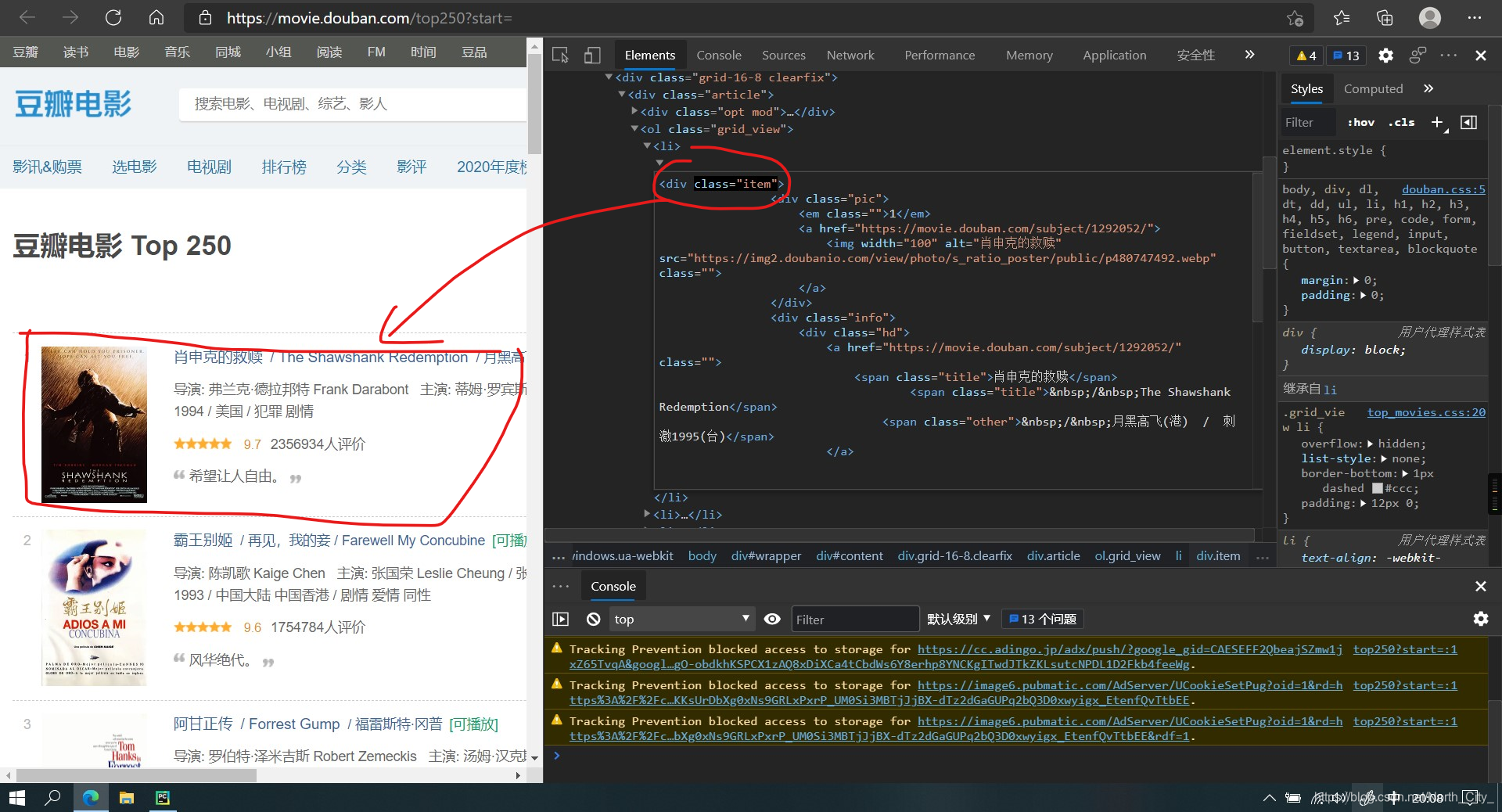
Task: Switch to the Console tab in DevTools
Action: click(719, 55)
